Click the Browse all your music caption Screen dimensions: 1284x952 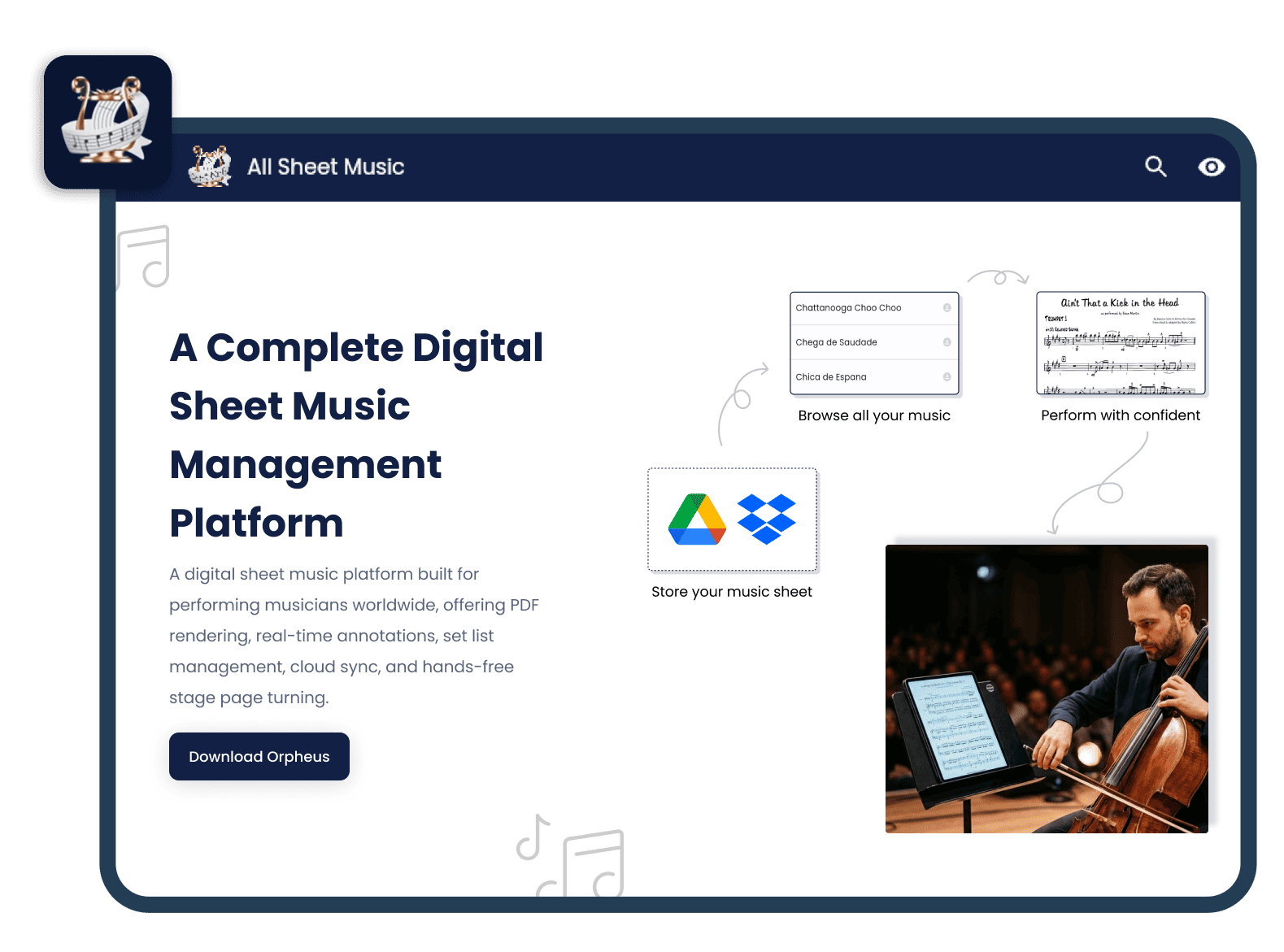[x=874, y=415]
